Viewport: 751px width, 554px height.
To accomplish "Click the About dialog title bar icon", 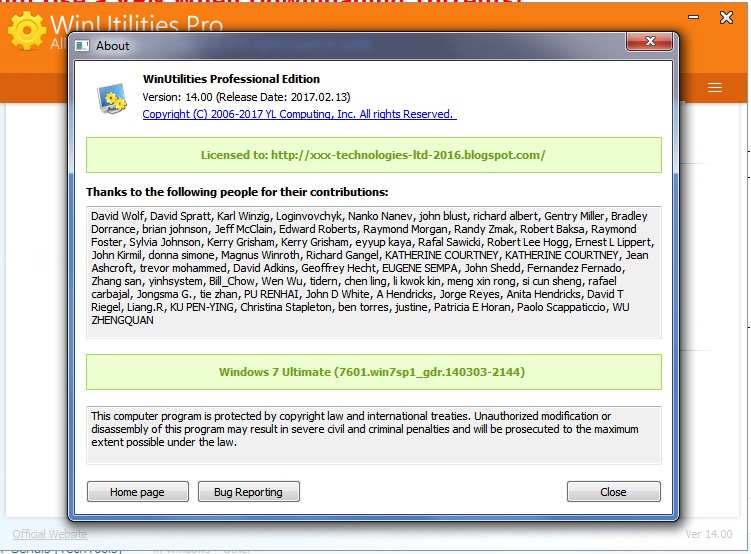I will [82, 45].
